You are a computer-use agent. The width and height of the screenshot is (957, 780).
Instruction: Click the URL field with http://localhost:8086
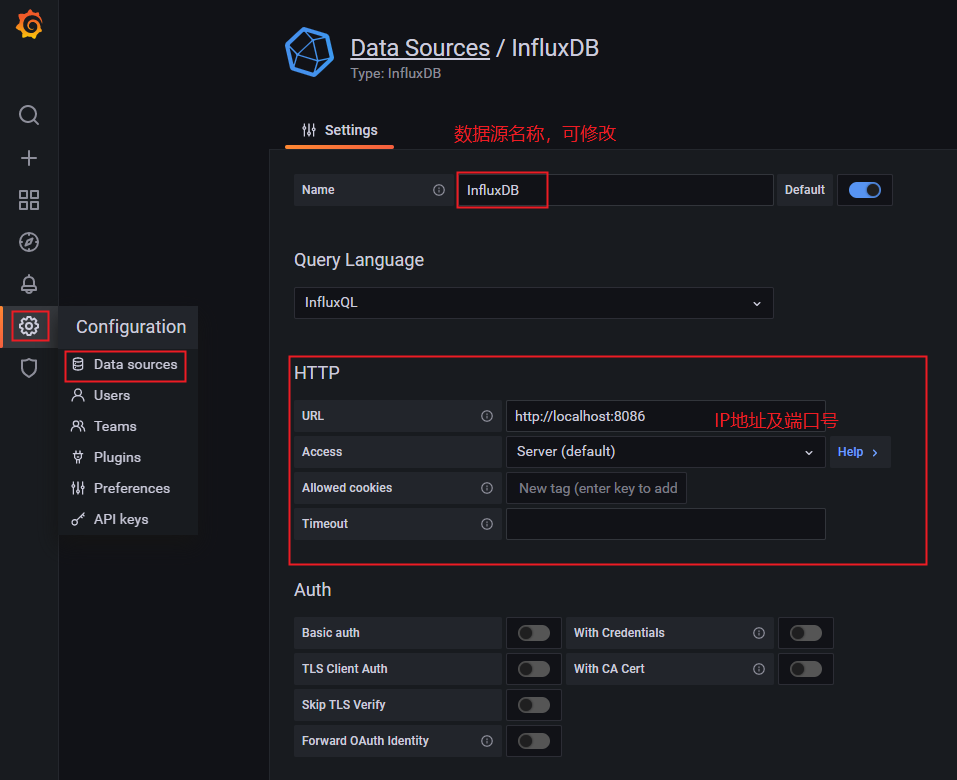click(x=665, y=416)
